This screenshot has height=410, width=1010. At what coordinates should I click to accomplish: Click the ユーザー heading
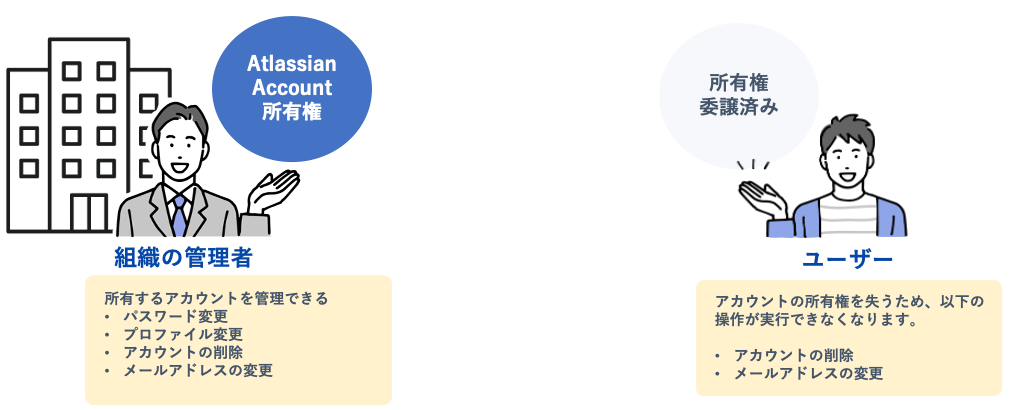[x=847, y=259]
